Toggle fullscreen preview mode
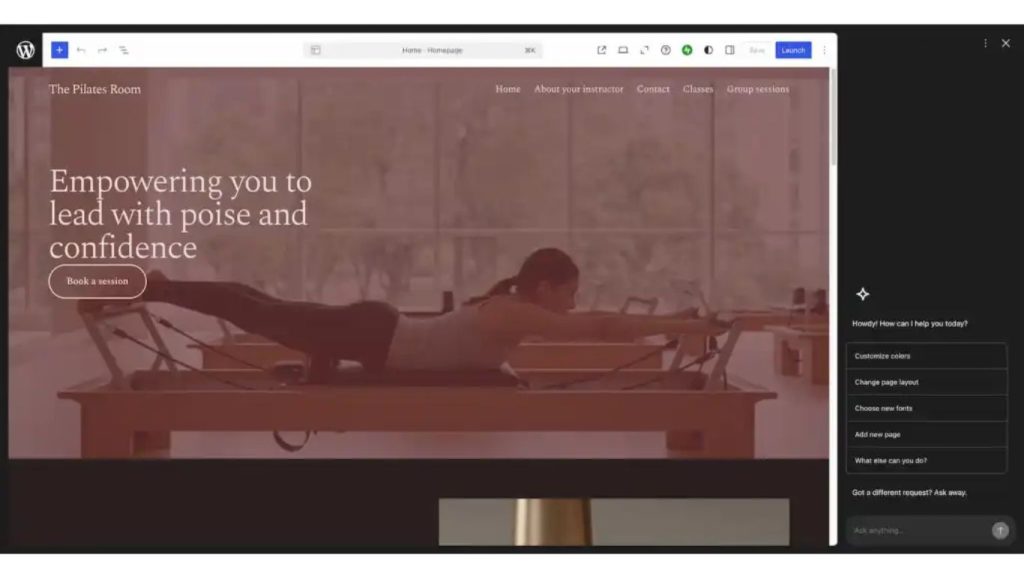The width and height of the screenshot is (1024, 576). click(645, 49)
